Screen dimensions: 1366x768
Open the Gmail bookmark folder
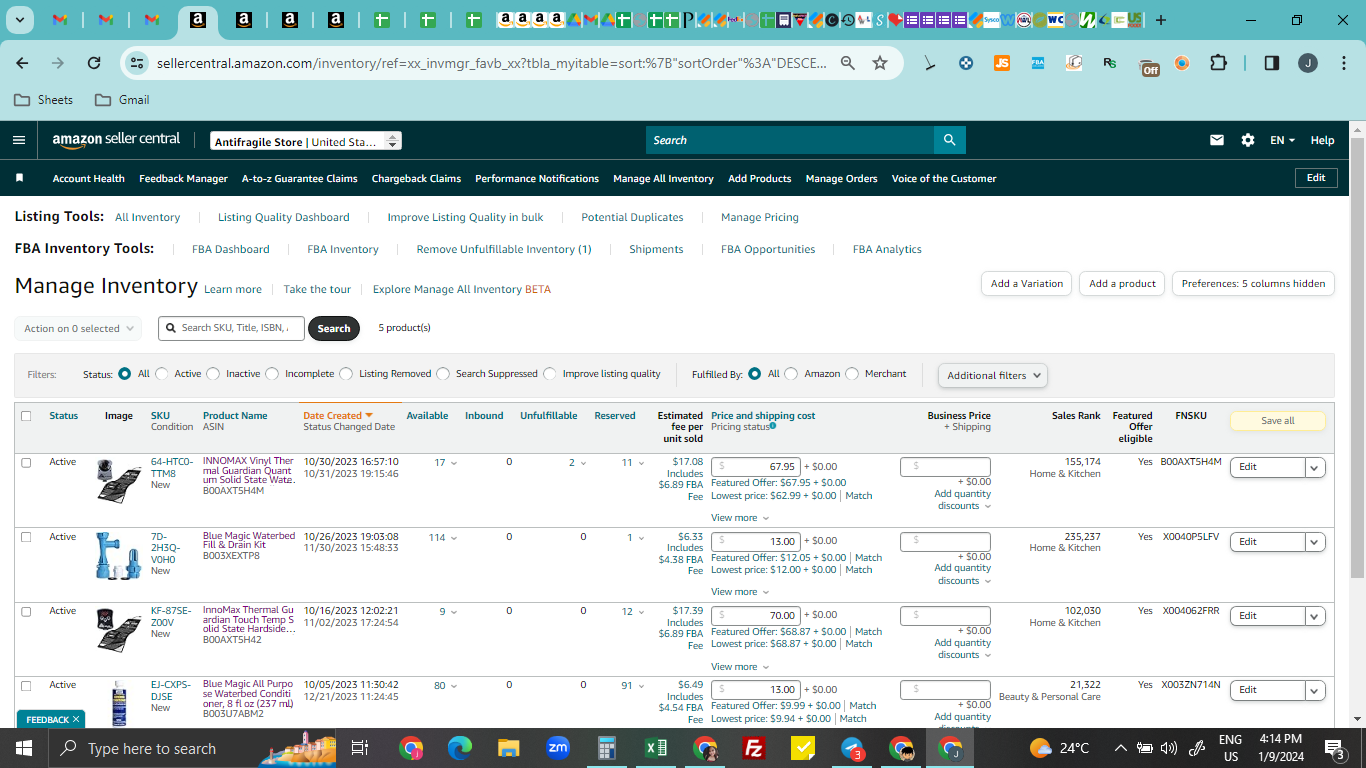click(122, 100)
